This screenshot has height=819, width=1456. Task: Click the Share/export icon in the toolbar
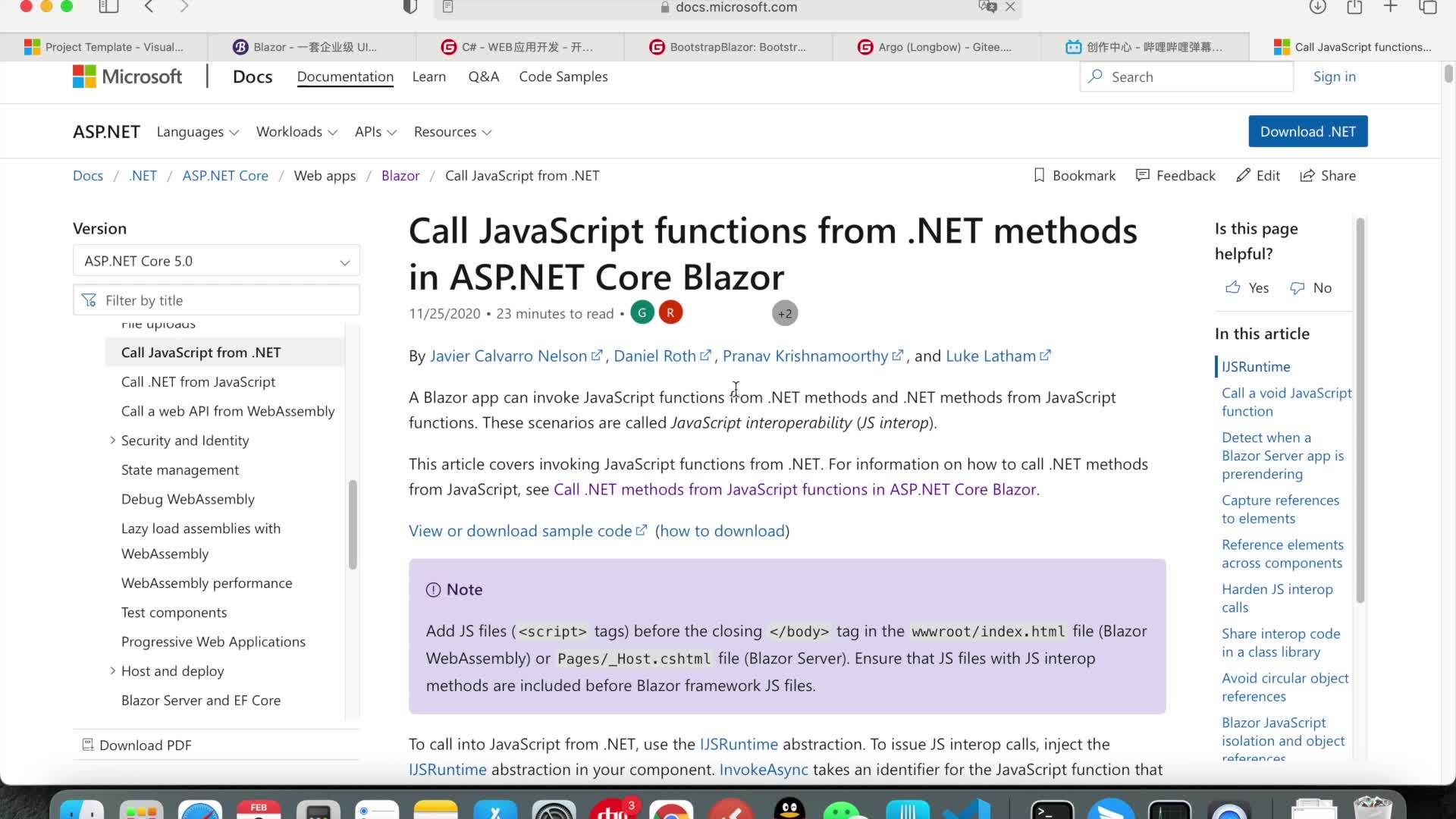[1354, 7]
